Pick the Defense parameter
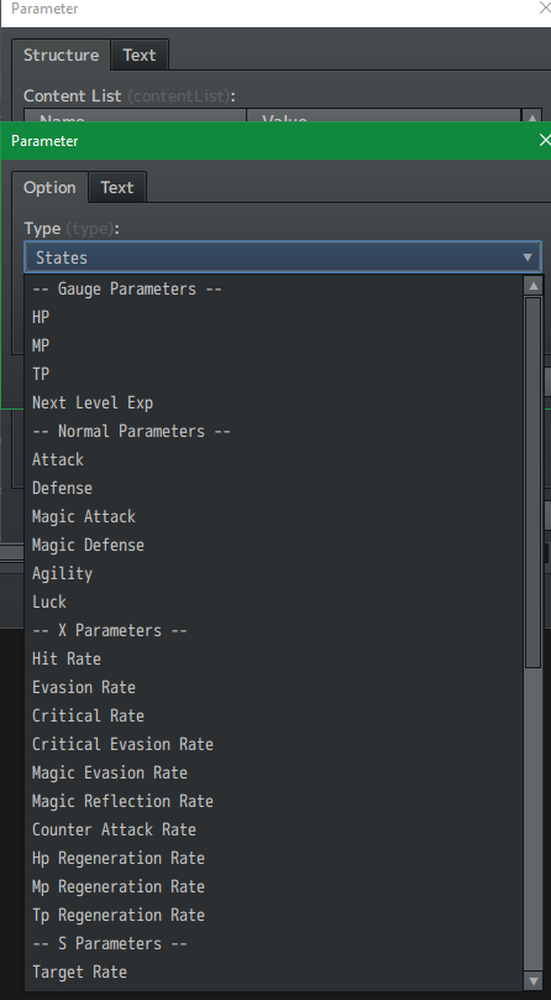The height and width of the screenshot is (1000, 551). click(274, 488)
